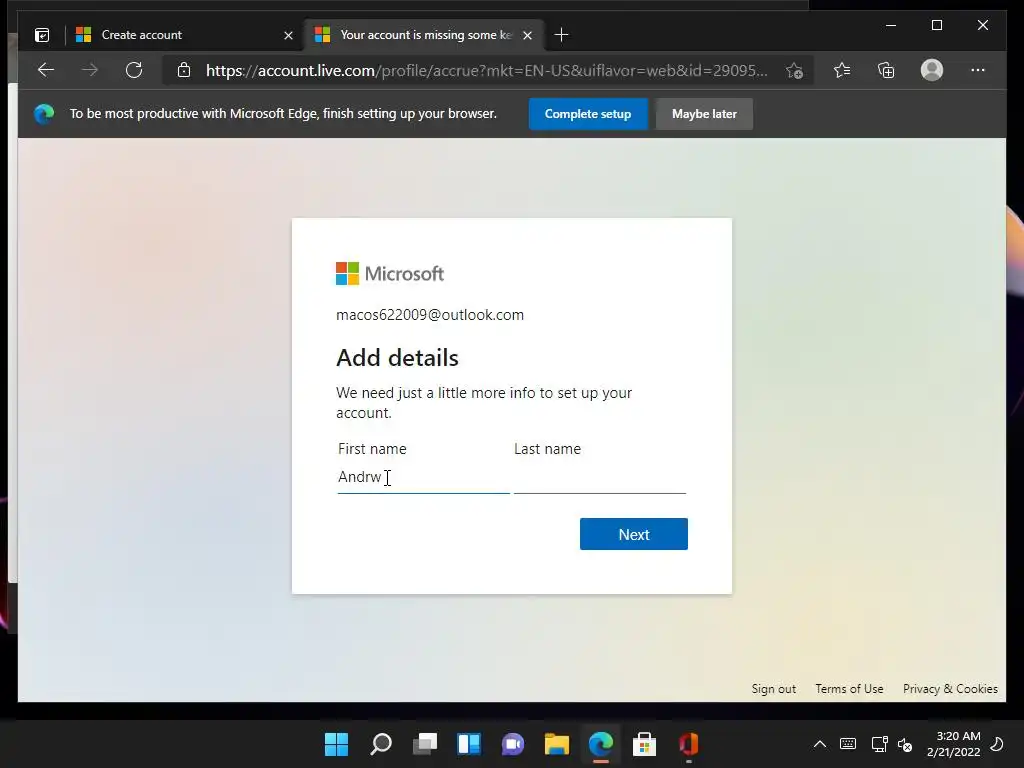Click the muted volume tray icon
The width and height of the screenshot is (1024, 768).
click(905, 744)
